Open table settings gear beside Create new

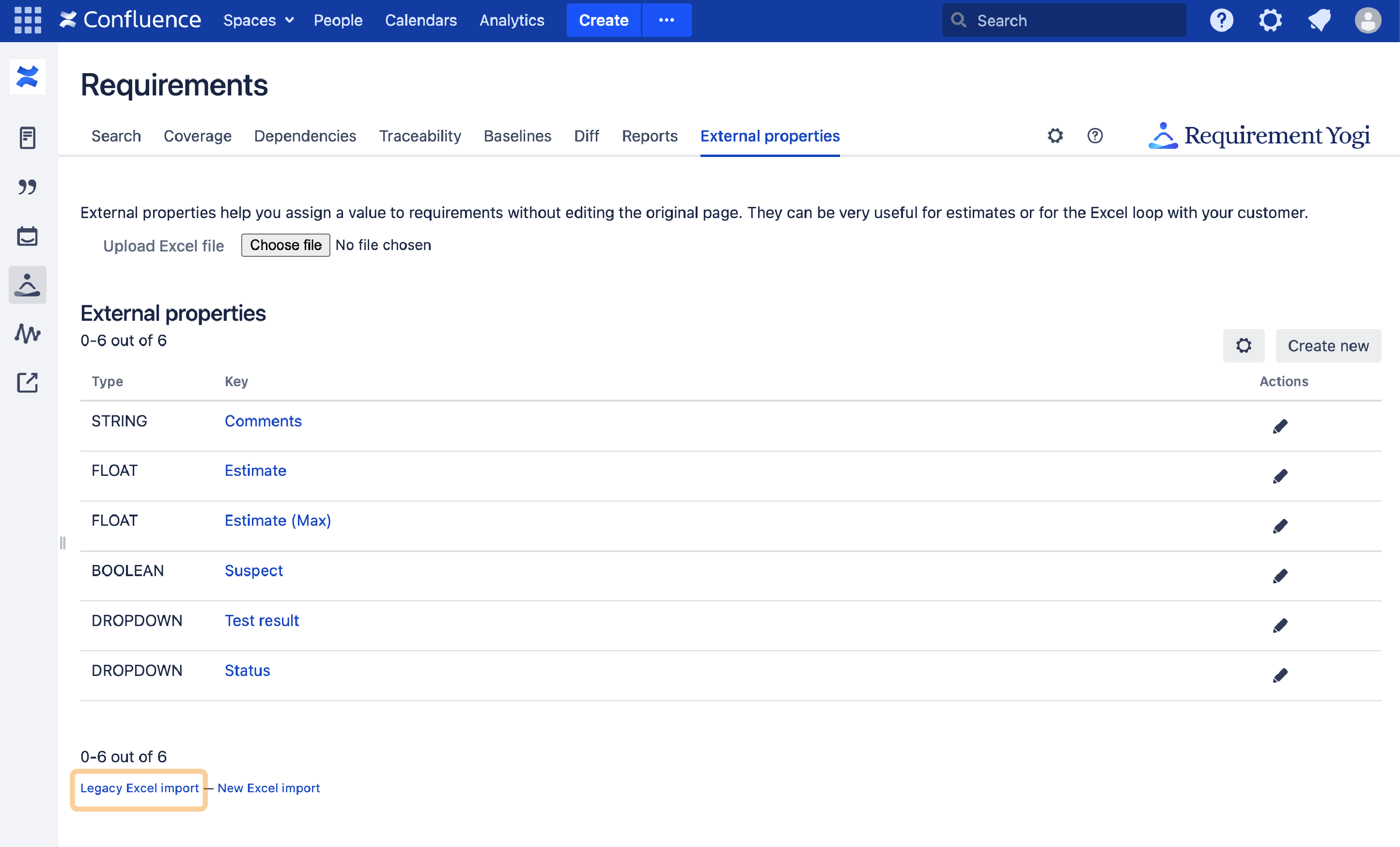pos(1243,345)
